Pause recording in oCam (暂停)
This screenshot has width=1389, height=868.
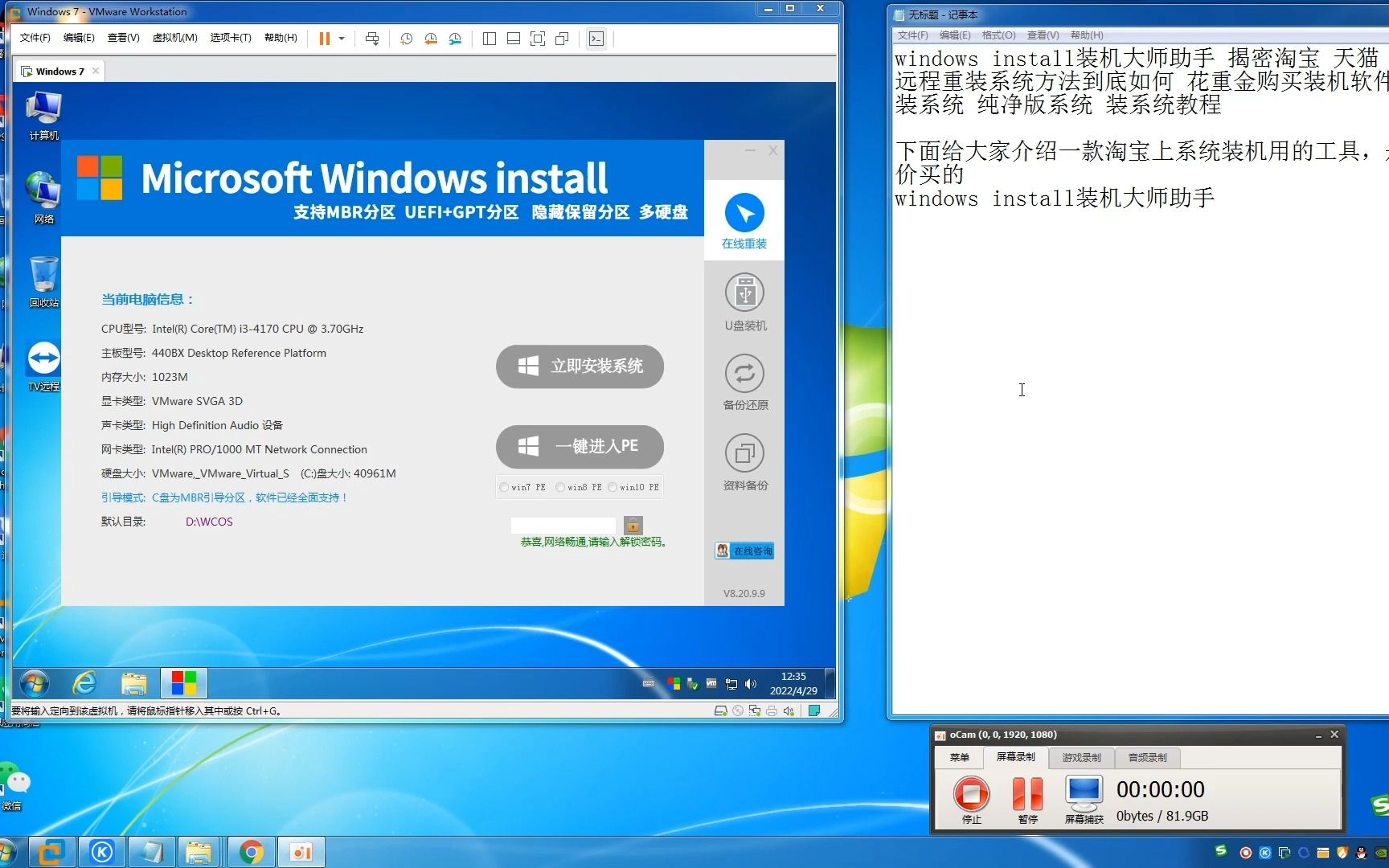click(x=1027, y=800)
